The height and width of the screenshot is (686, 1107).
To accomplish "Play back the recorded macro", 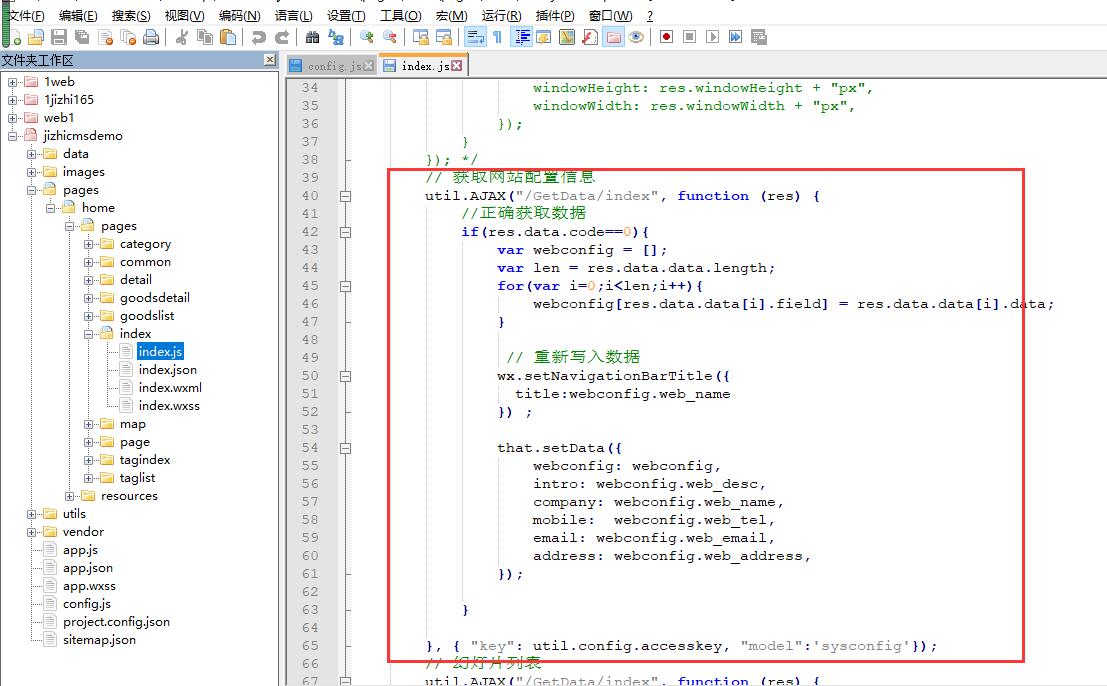I will coord(712,37).
